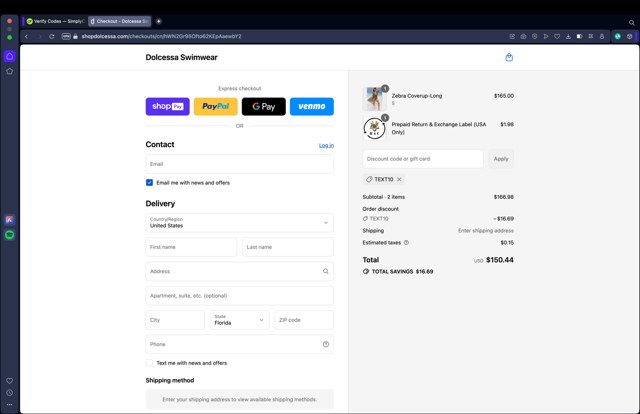
Task: Click the City field
Action: pyautogui.click(x=175, y=320)
